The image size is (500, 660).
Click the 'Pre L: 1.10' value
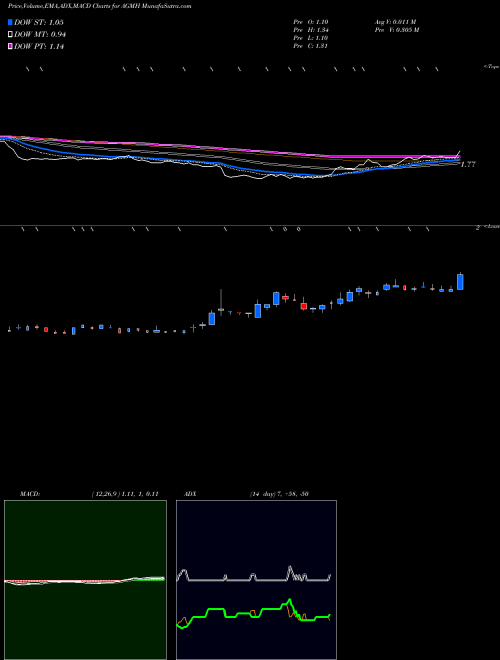[x=311, y=38]
